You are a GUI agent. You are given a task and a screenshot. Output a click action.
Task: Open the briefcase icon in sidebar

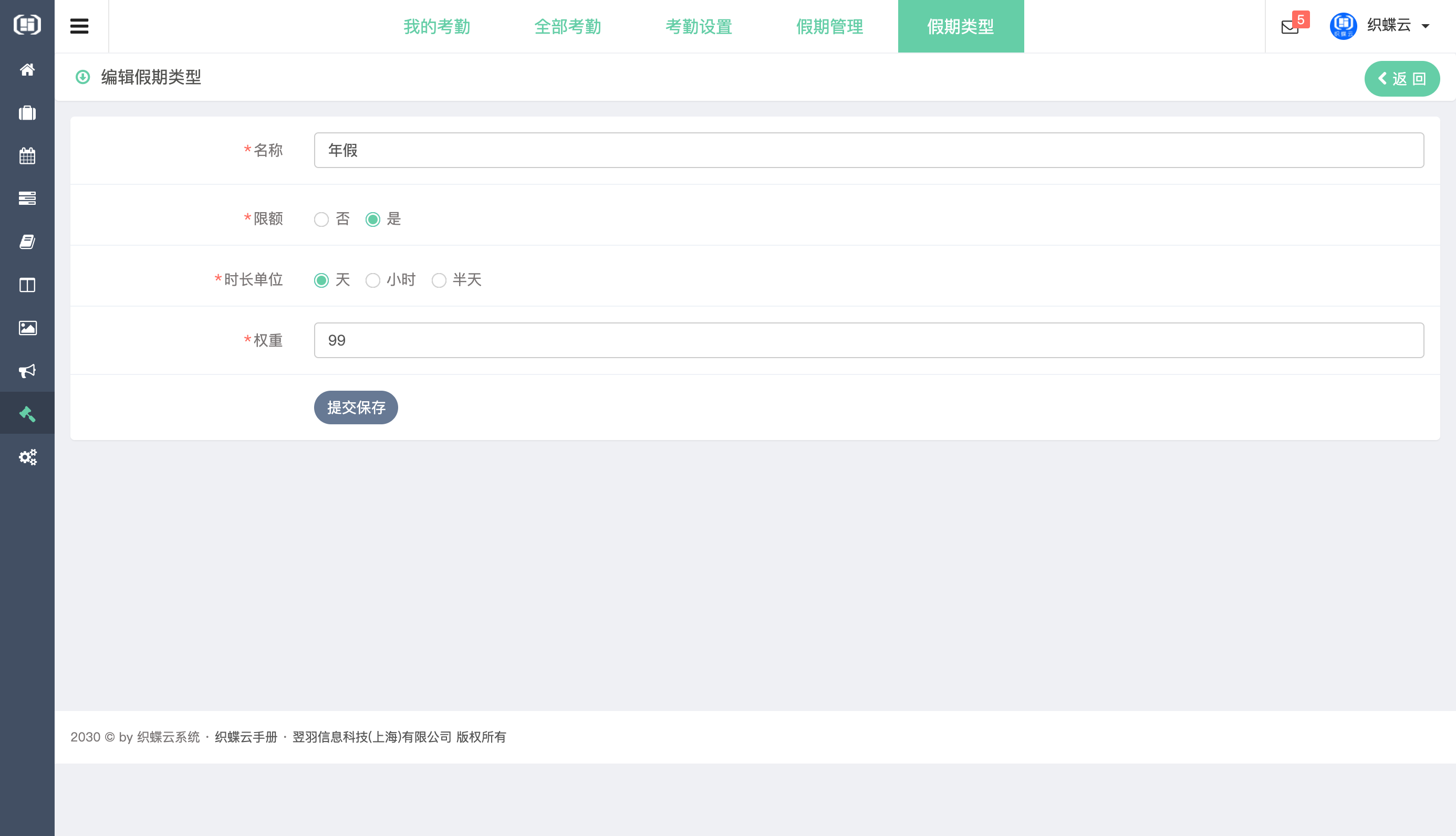click(27, 113)
